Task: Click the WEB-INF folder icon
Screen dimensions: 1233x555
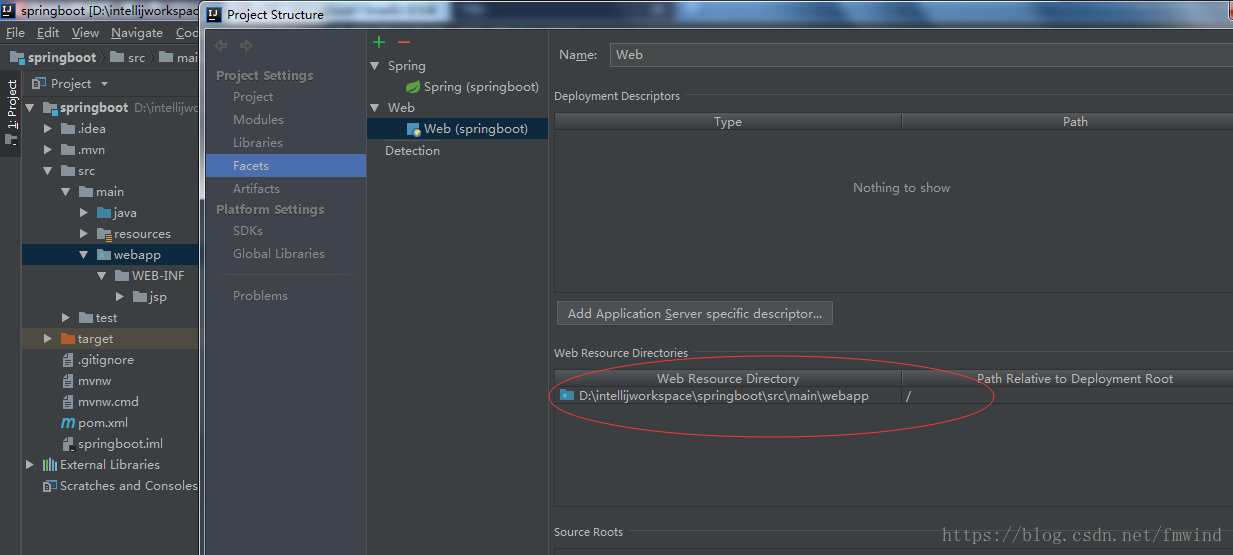Action: [122, 276]
